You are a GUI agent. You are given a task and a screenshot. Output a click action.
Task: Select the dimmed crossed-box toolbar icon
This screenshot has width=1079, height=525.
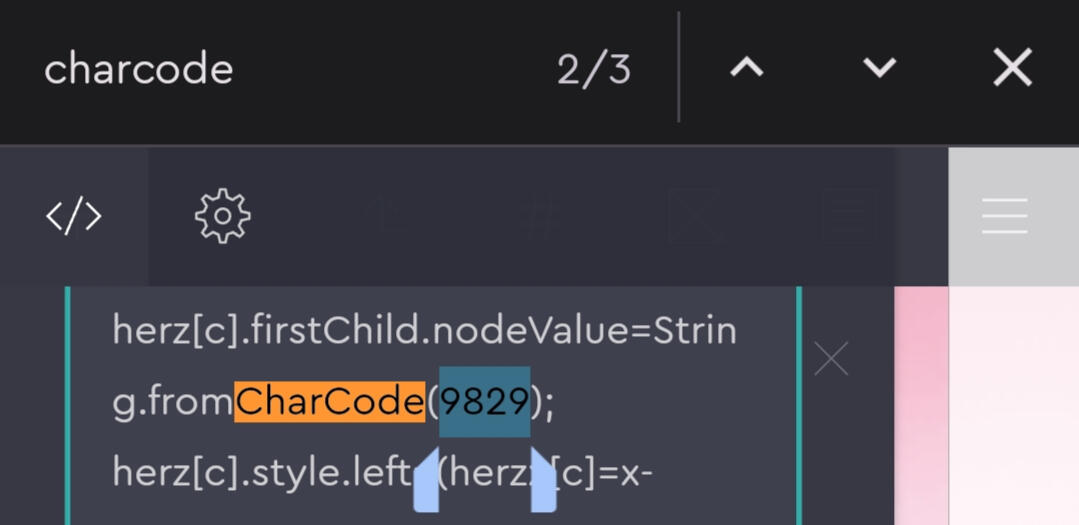[x=696, y=216]
